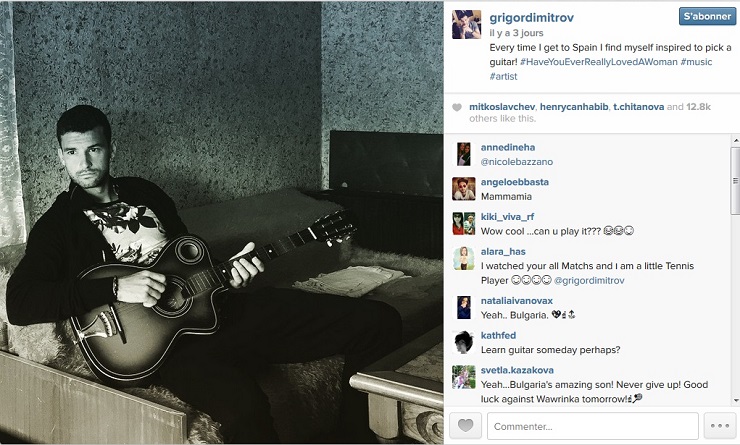Open the three-dots more options button
Viewport: 740px width, 445px height.
click(x=720, y=426)
